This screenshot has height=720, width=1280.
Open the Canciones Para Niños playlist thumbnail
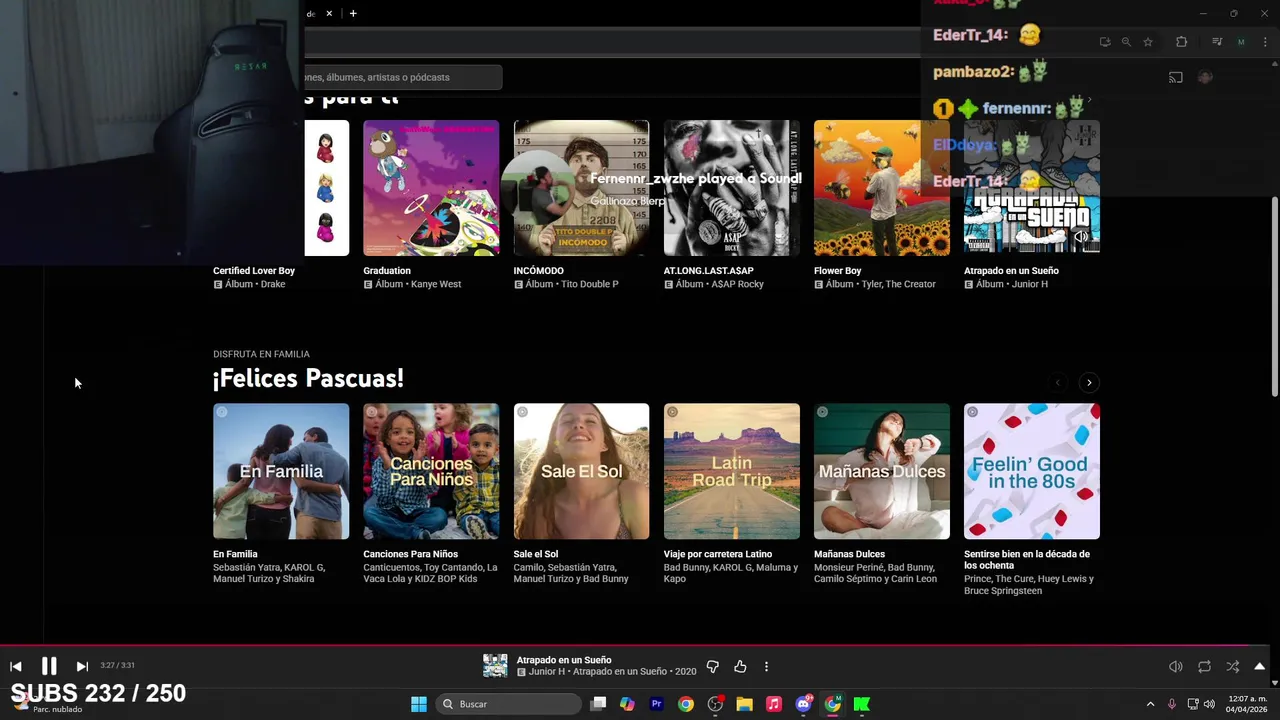(431, 471)
